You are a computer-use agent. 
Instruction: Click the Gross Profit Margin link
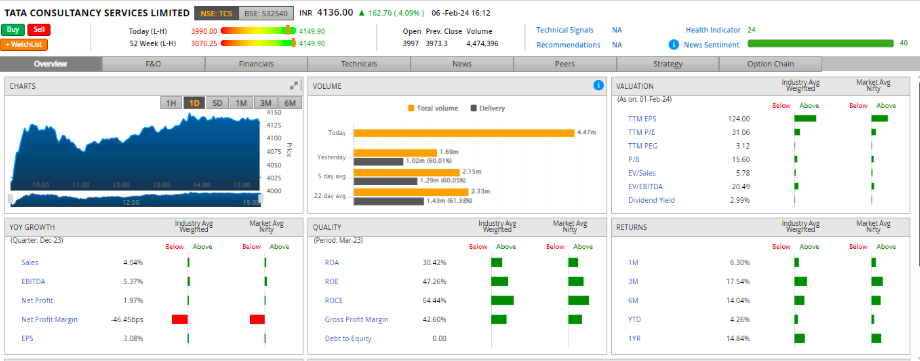point(356,319)
